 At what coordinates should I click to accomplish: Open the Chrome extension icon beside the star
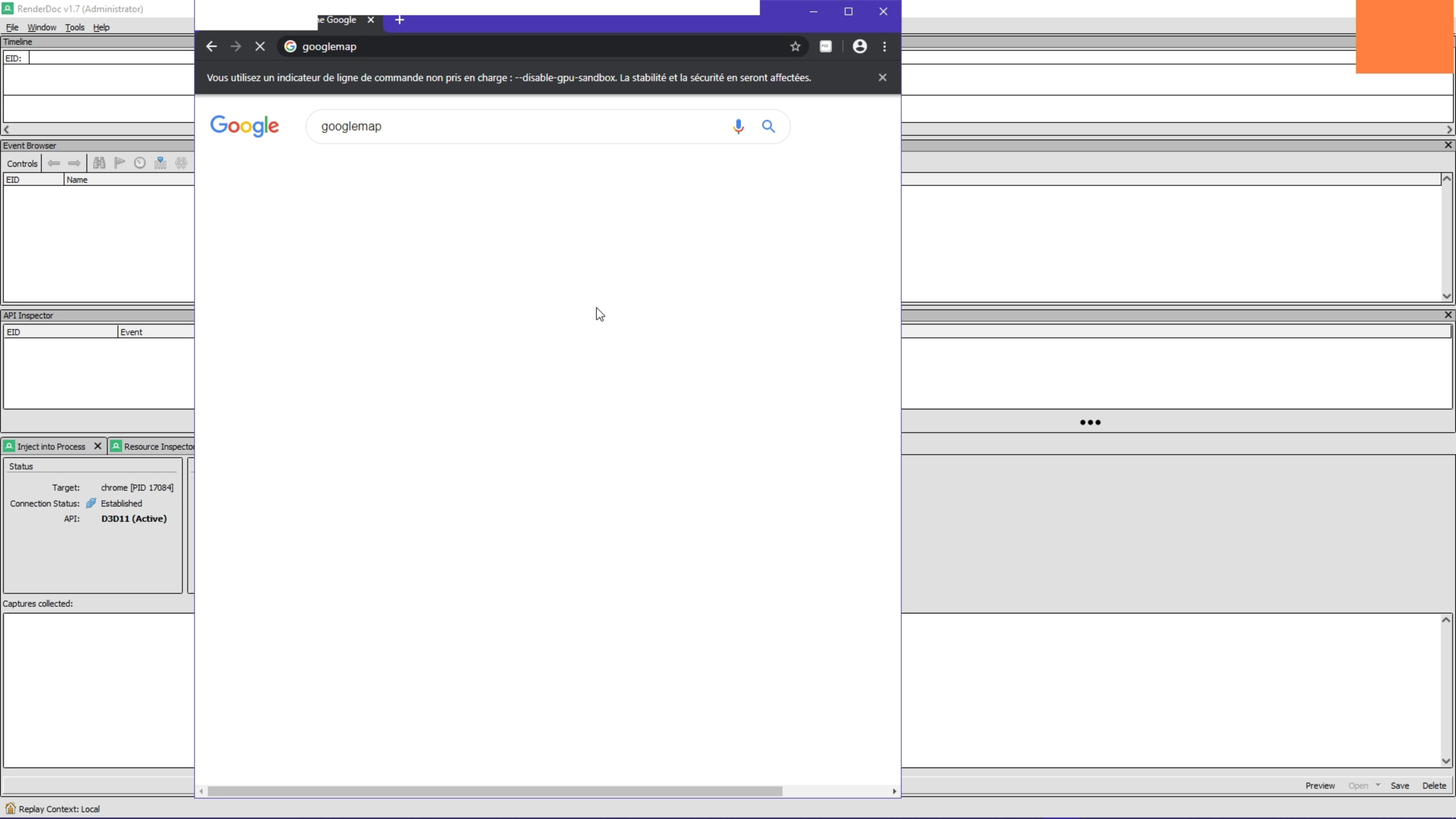[x=826, y=46]
